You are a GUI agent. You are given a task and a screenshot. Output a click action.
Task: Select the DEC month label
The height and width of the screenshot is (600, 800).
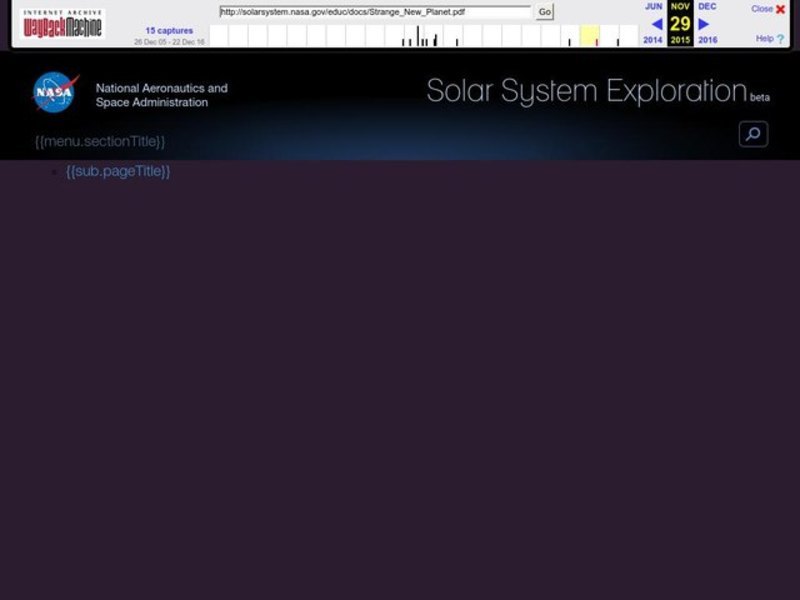pyautogui.click(x=705, y=7)
